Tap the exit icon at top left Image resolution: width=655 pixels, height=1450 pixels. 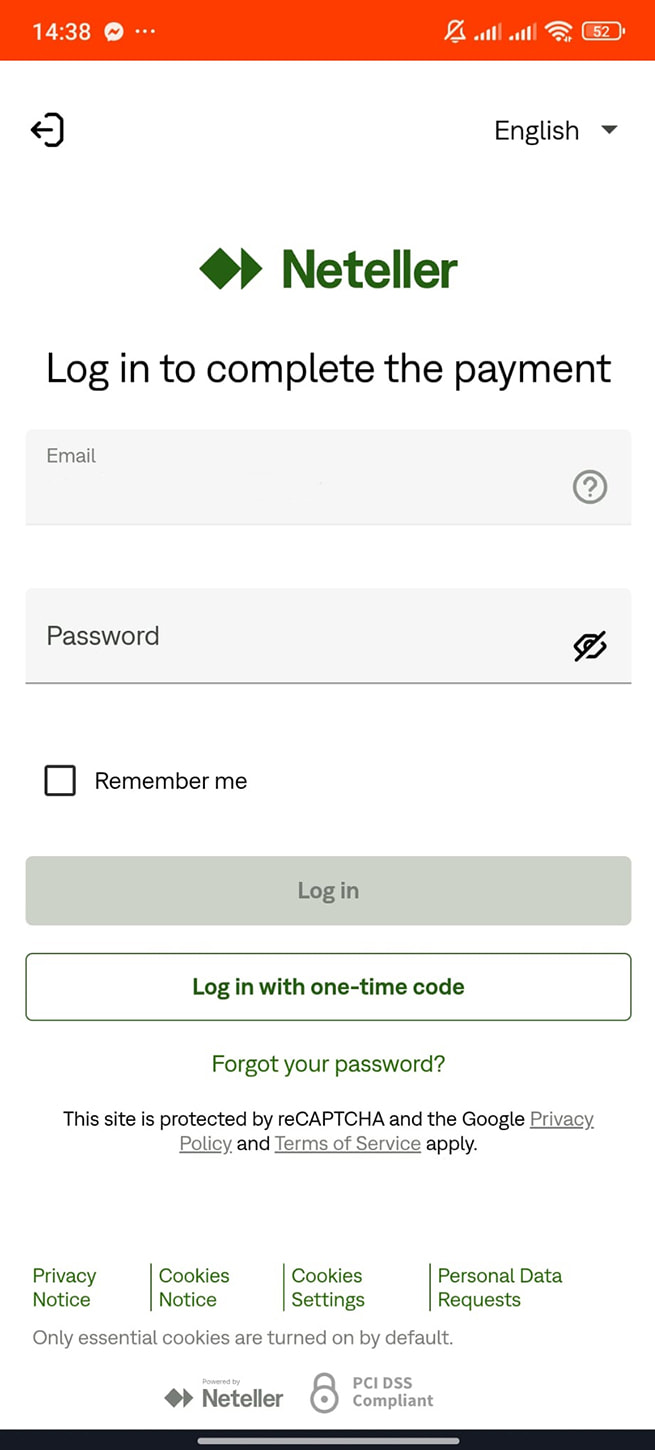coord(47,130)
